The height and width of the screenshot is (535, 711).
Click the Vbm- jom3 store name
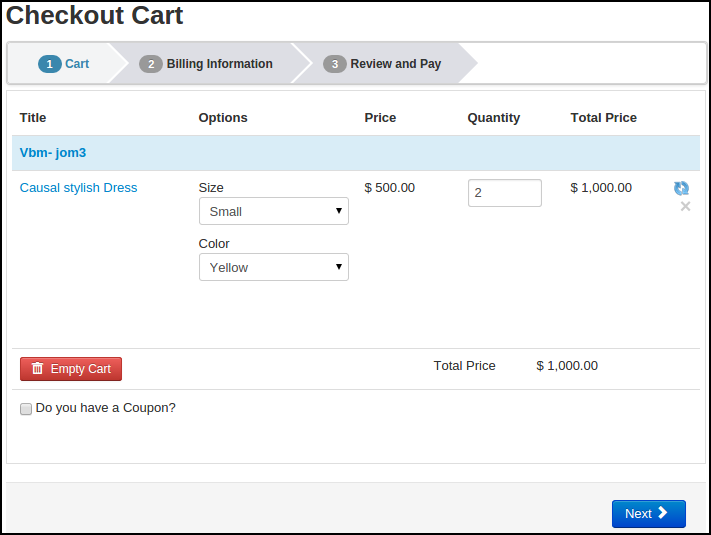[x=53, y=153]
